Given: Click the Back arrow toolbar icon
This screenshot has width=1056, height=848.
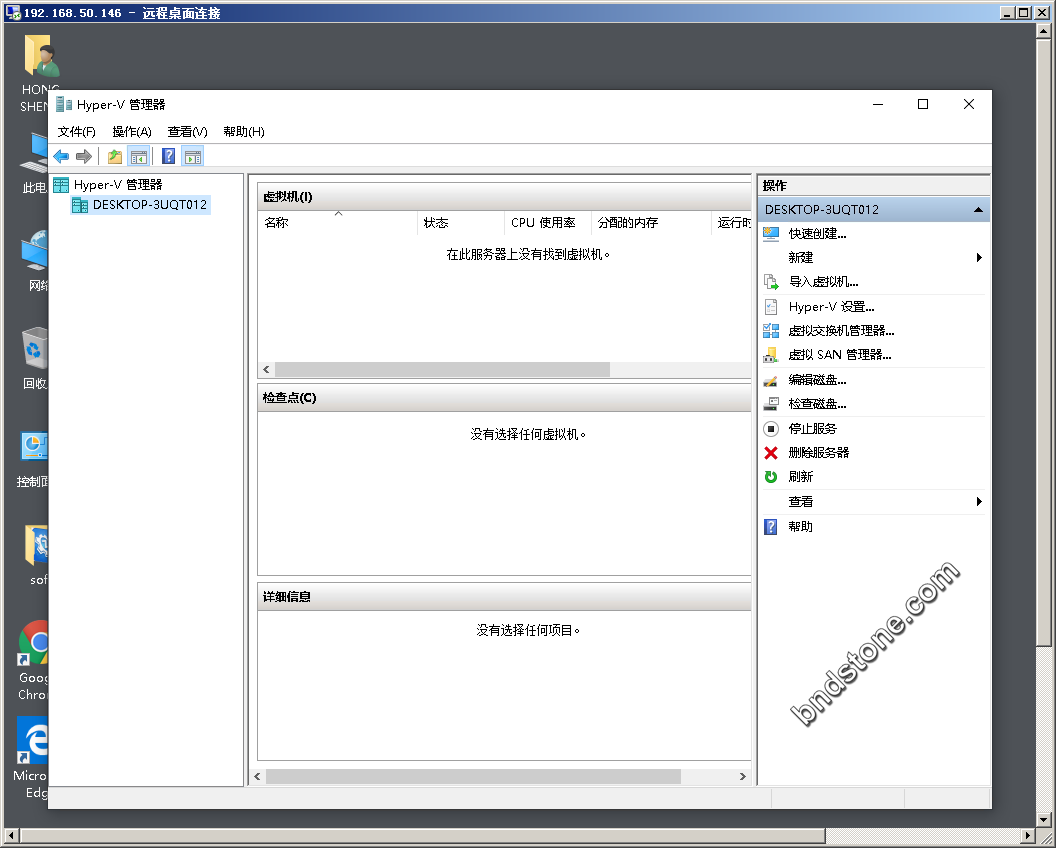Looking at the screenshot, I should pos(61,157).
